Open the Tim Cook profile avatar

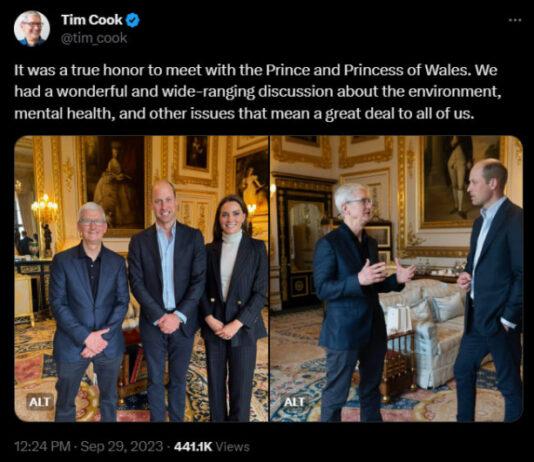pos(32,29)
